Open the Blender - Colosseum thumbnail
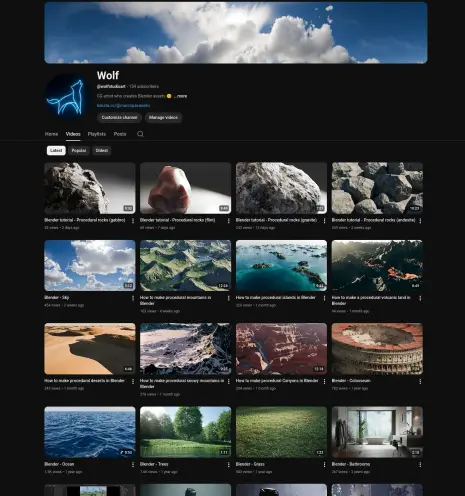The height and width of the screenshot is (496, 465). click(x=377, y=349)
